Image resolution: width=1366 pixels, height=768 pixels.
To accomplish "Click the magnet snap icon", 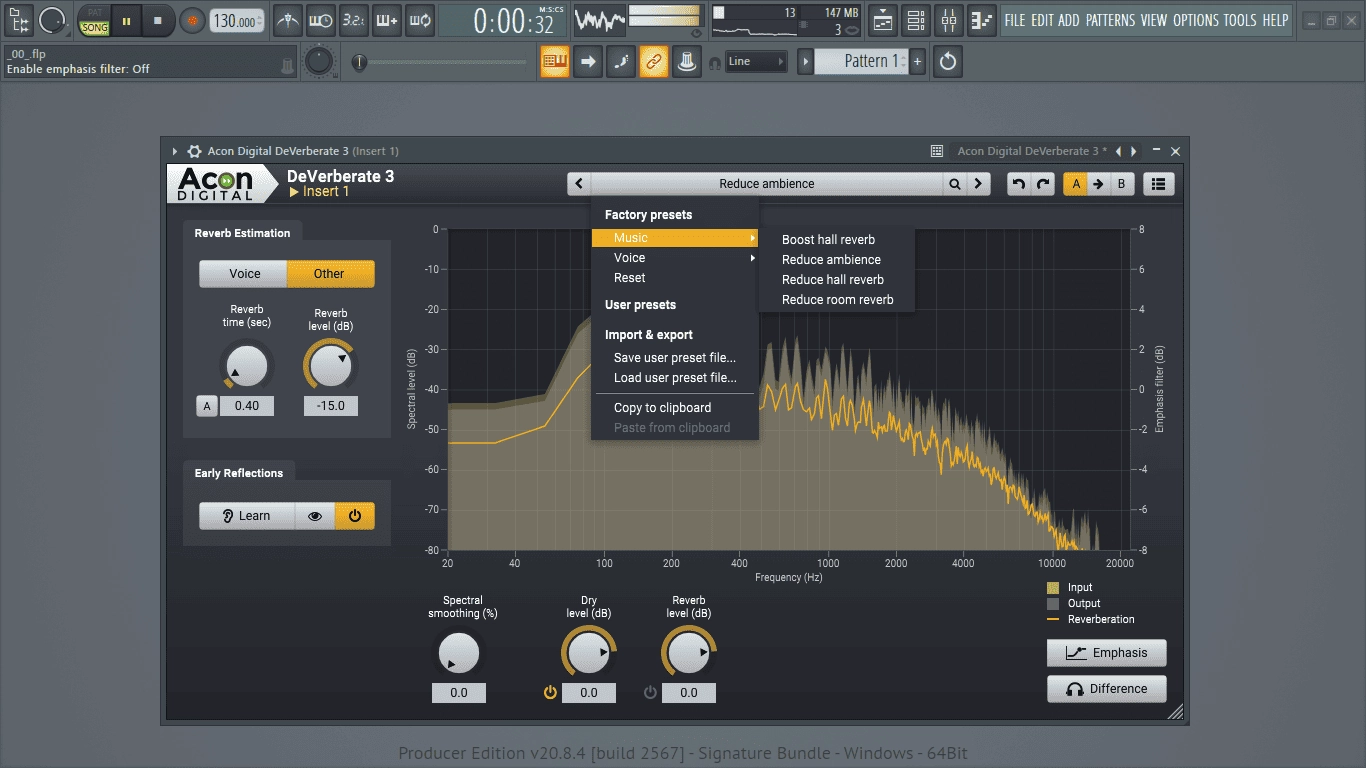I will (x=714, y=62).
